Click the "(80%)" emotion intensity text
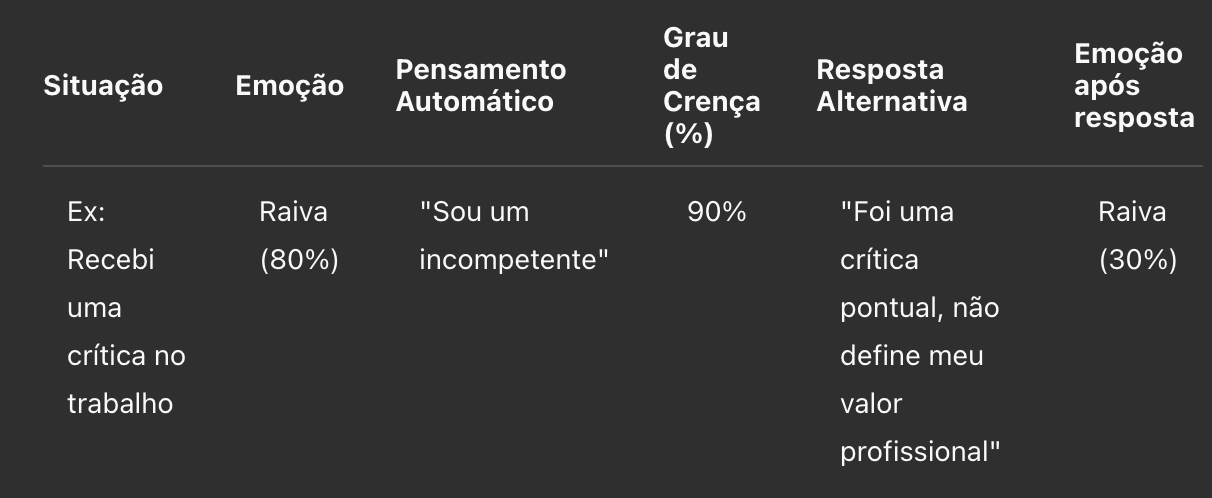The image size is (1212, 498). point(299,261)
